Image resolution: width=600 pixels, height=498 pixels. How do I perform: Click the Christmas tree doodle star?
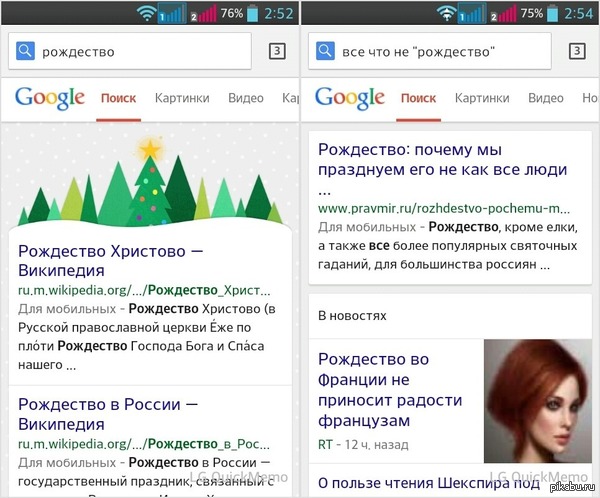[150, 149]
